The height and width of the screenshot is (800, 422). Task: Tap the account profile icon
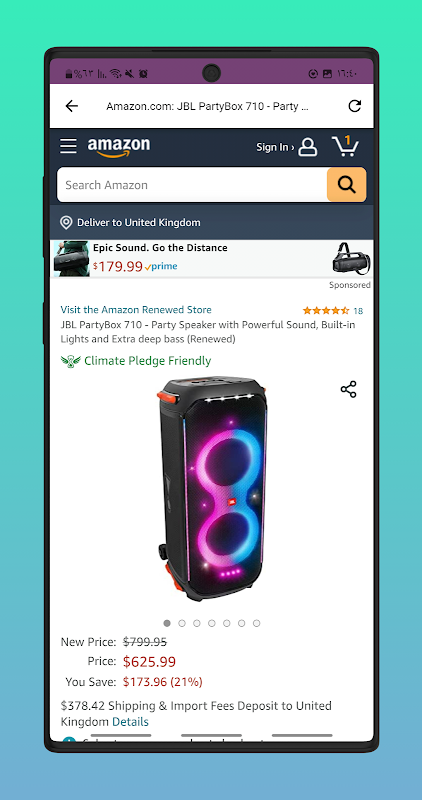coord(308,147)
